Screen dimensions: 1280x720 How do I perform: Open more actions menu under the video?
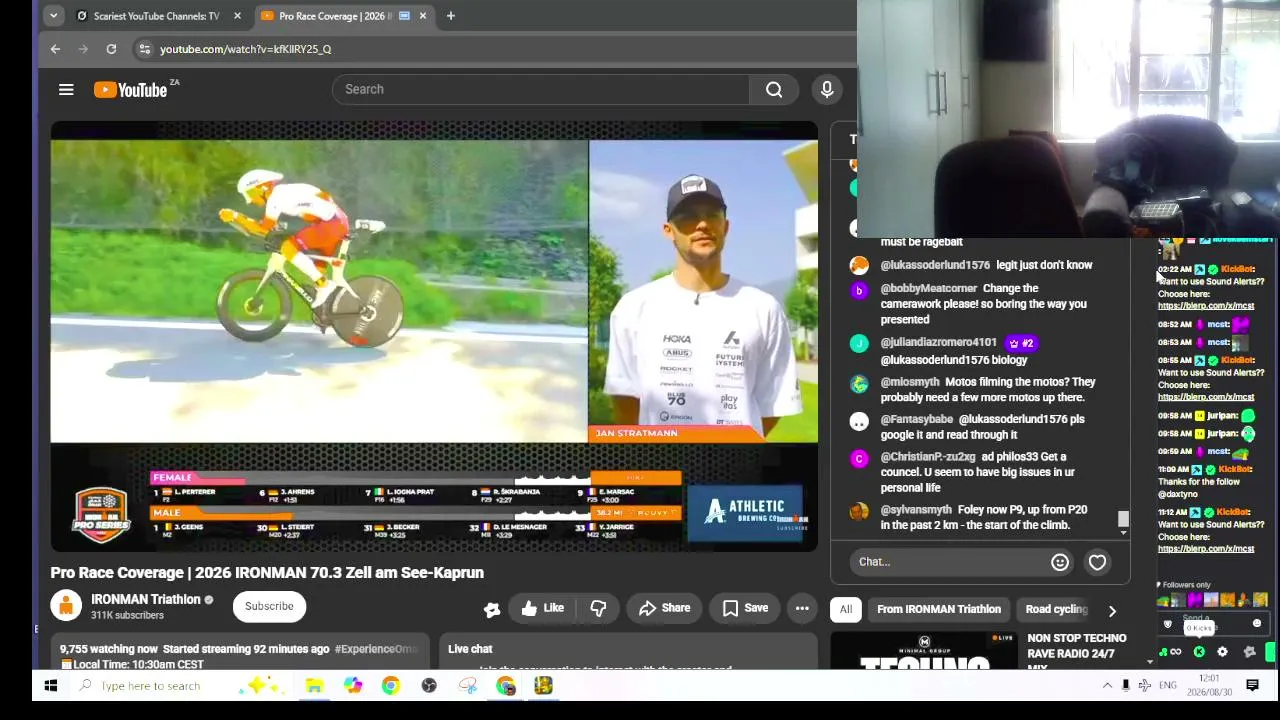click(802, 608)
